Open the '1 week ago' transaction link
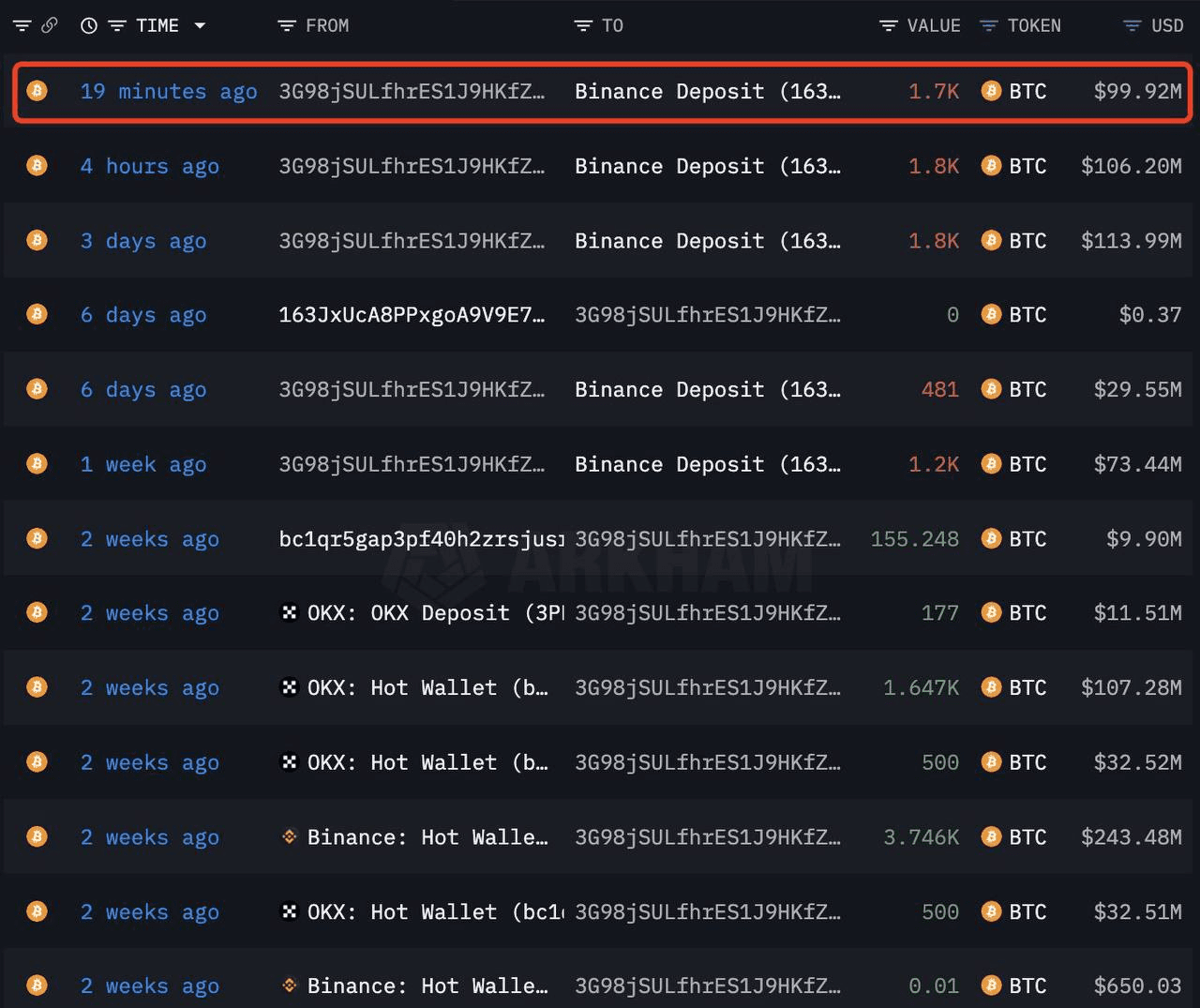Screen dimensions: 1200x1008 coord(143,465)
